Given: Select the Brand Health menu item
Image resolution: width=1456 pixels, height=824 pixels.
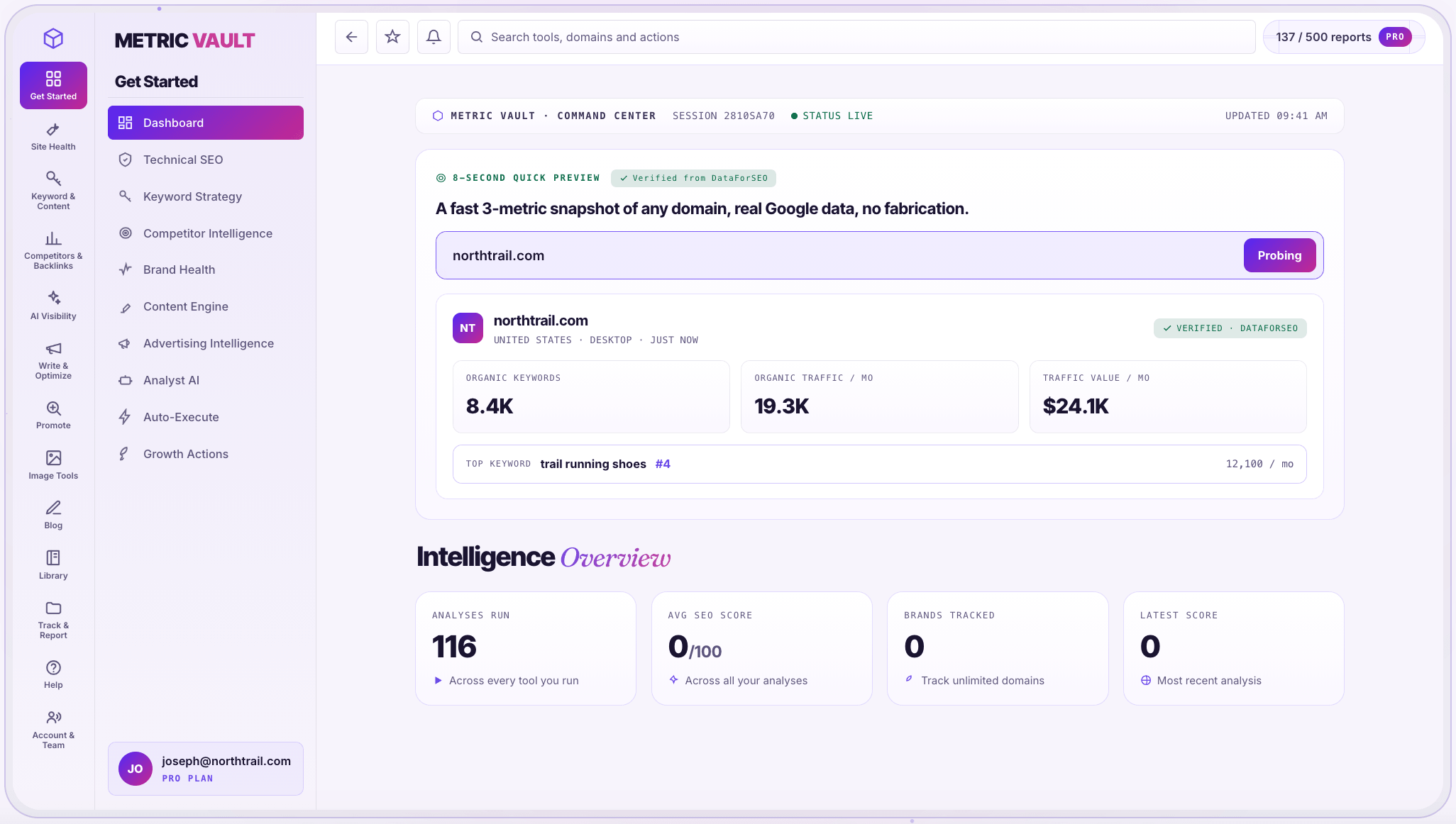Looking at the screenshot, I should click(206, 269).
